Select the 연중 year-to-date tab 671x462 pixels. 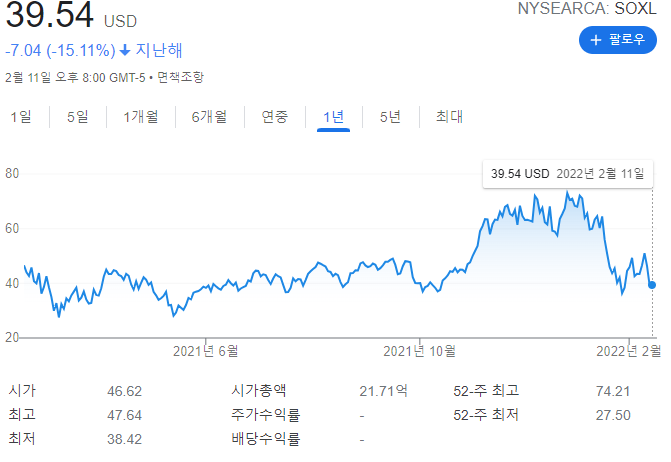tap(275, 117)
